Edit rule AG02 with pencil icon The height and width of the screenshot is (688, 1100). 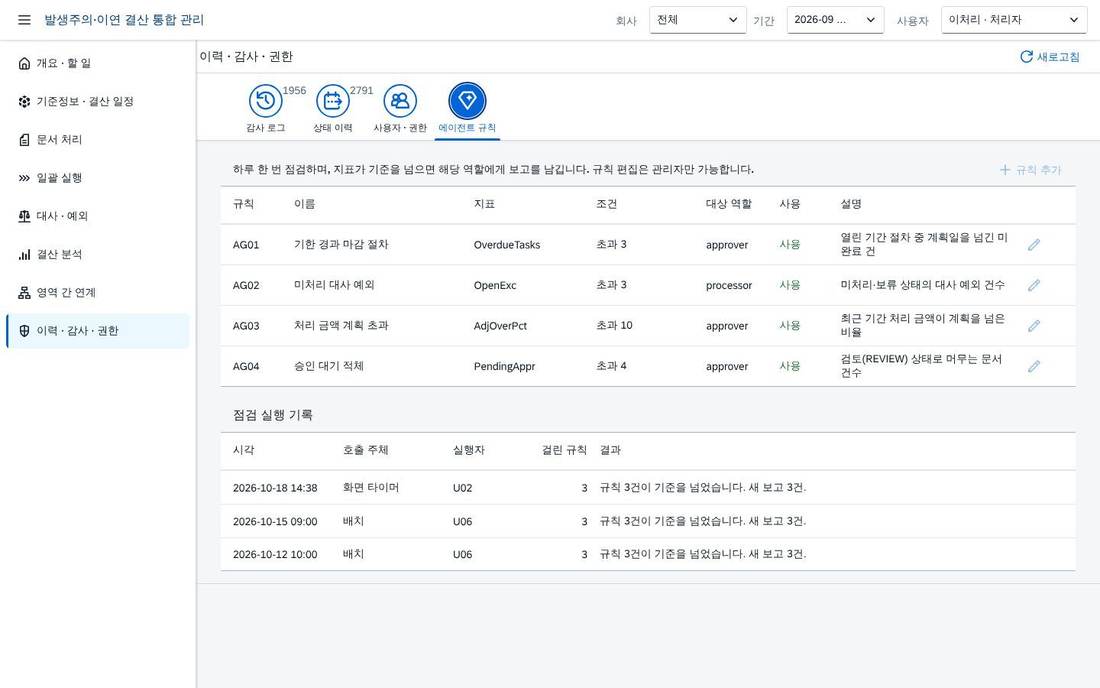point(1033,285)
